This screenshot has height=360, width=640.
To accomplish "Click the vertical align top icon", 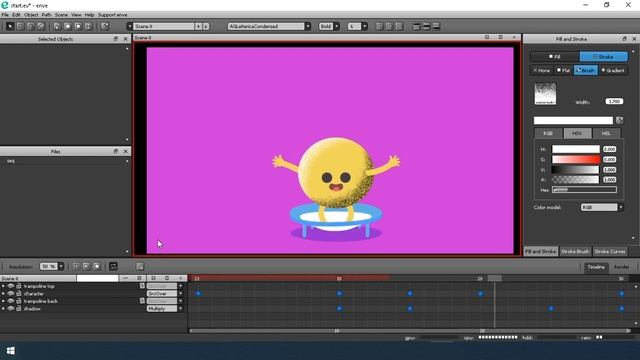I will point(416,26).
